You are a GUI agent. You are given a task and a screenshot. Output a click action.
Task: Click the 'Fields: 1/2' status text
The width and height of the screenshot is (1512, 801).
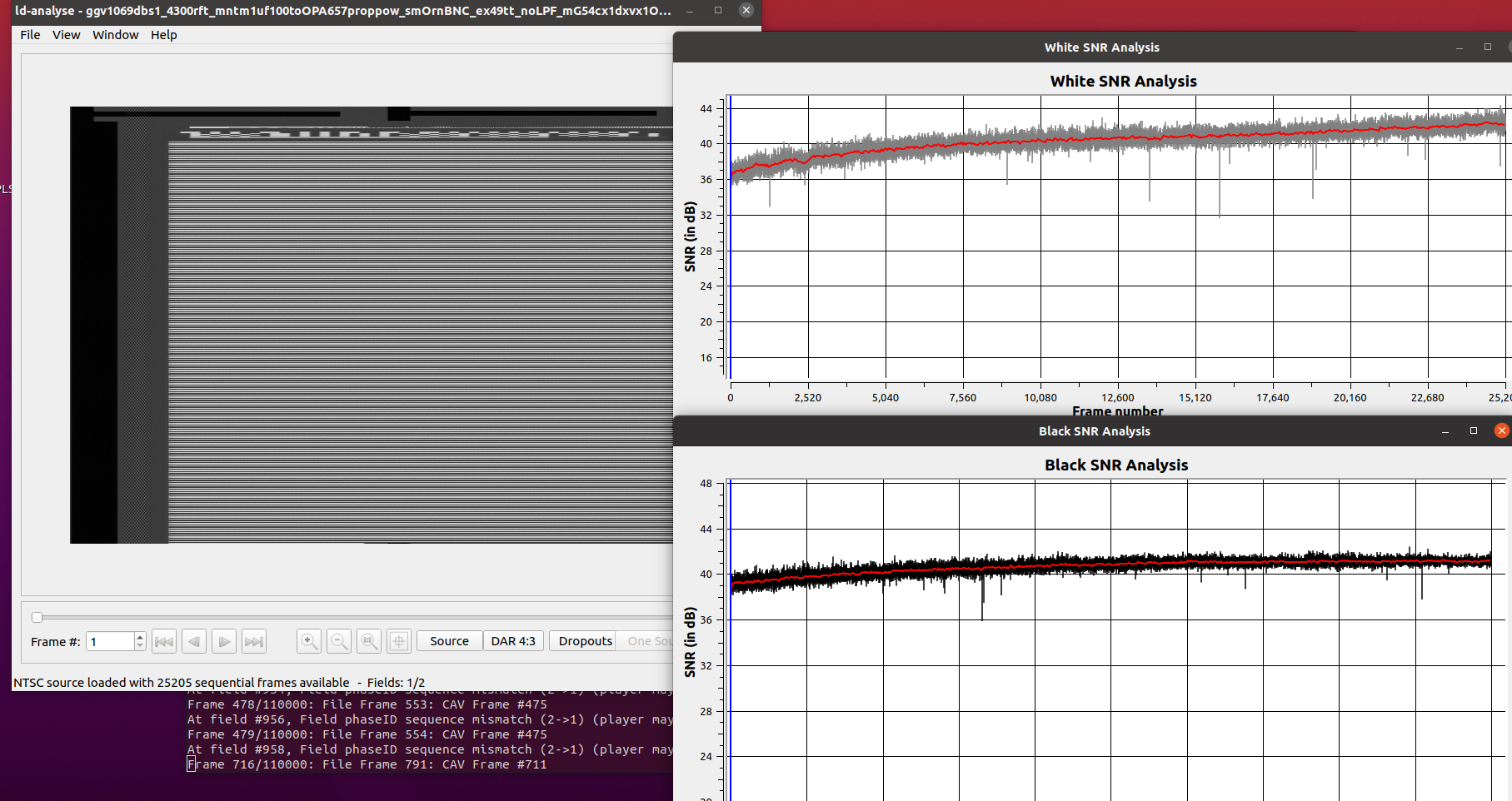[396, 683]
